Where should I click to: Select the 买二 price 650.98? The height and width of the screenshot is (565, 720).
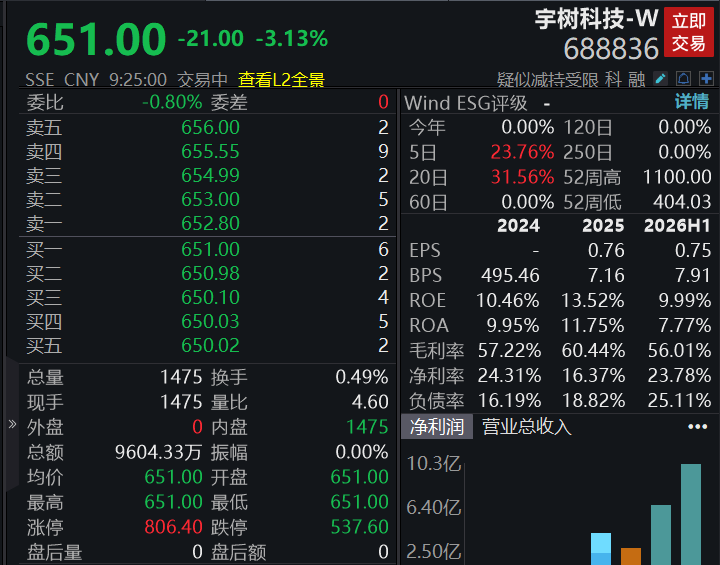tap(210, 273)
